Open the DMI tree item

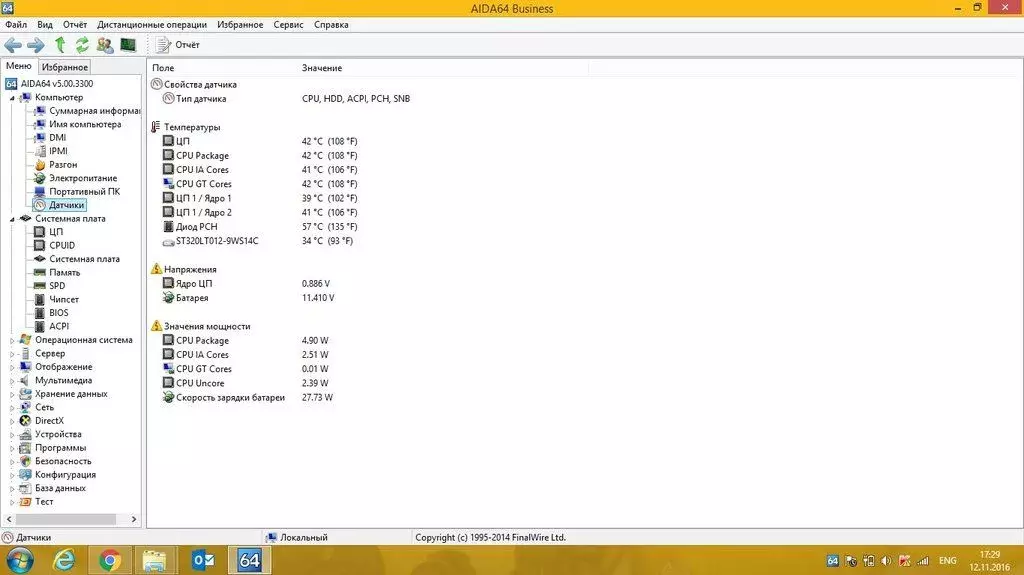coord(57,138)
